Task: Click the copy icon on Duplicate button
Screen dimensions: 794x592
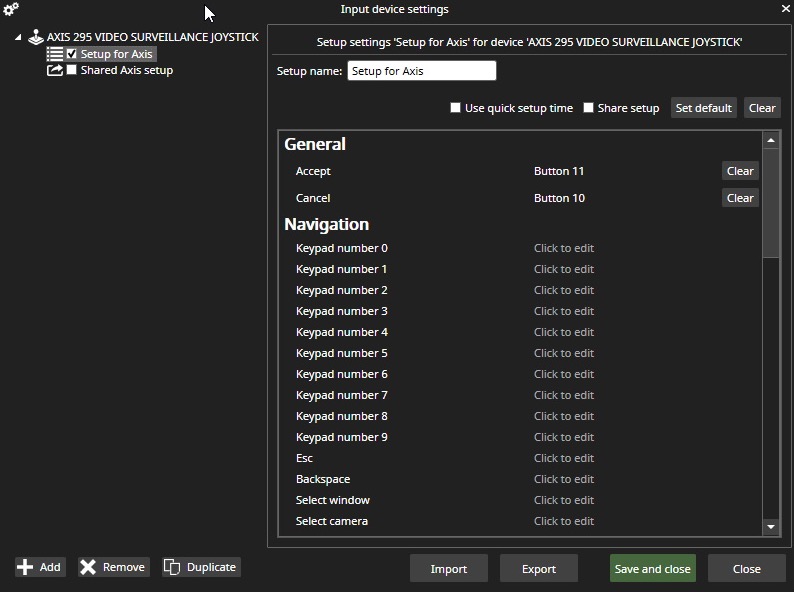Action: point(172,567)
